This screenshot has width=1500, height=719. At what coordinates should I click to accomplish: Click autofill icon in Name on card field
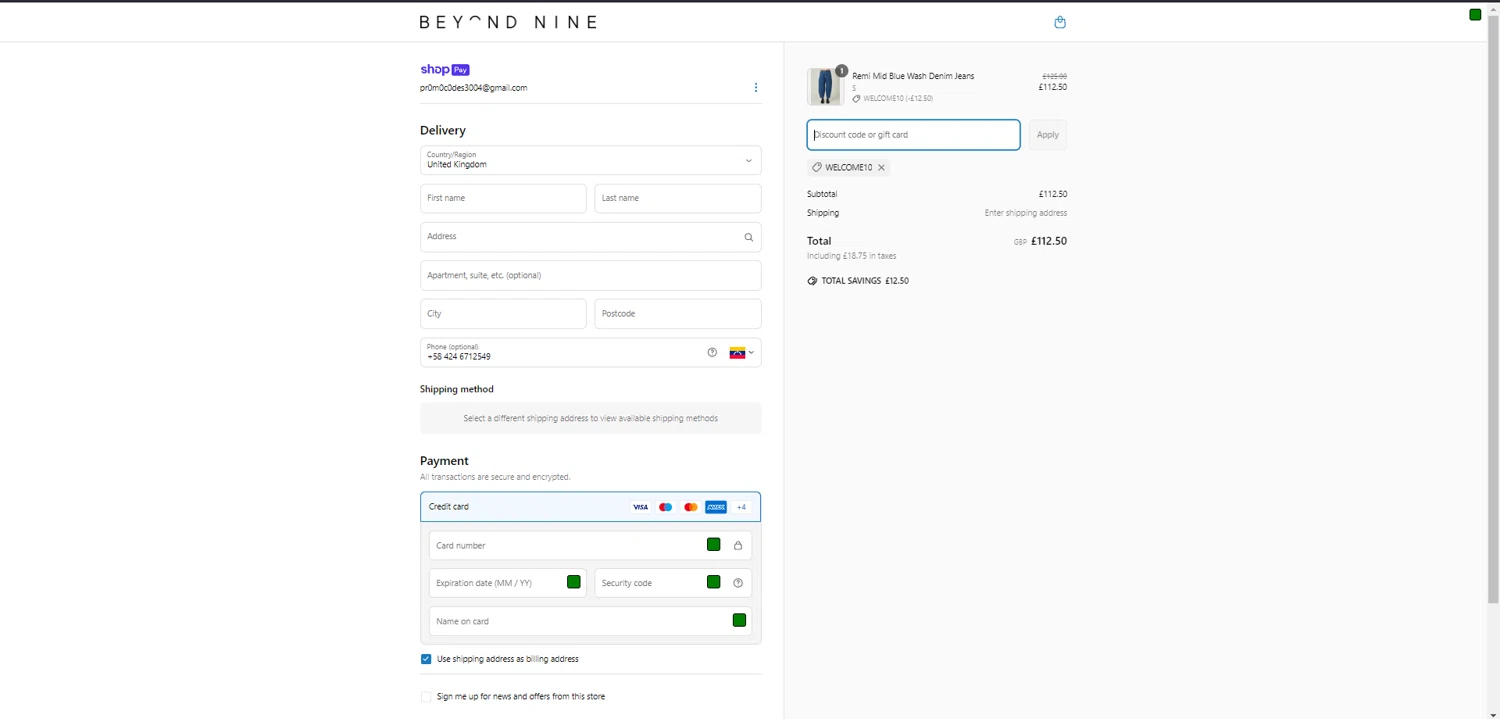pyautogui.click(x=739, y=620)
